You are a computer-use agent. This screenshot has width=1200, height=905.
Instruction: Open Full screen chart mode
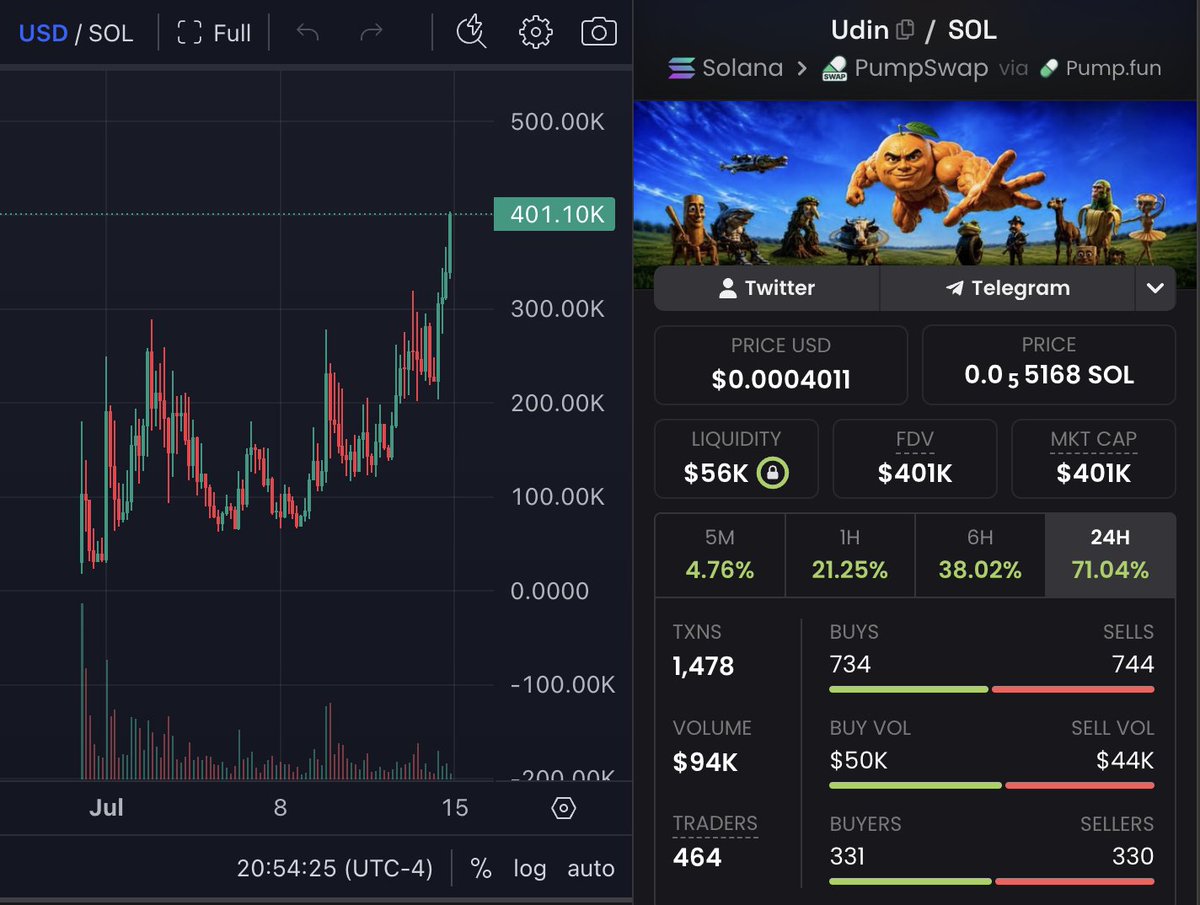pyautogui.click(x=214, y=33)
